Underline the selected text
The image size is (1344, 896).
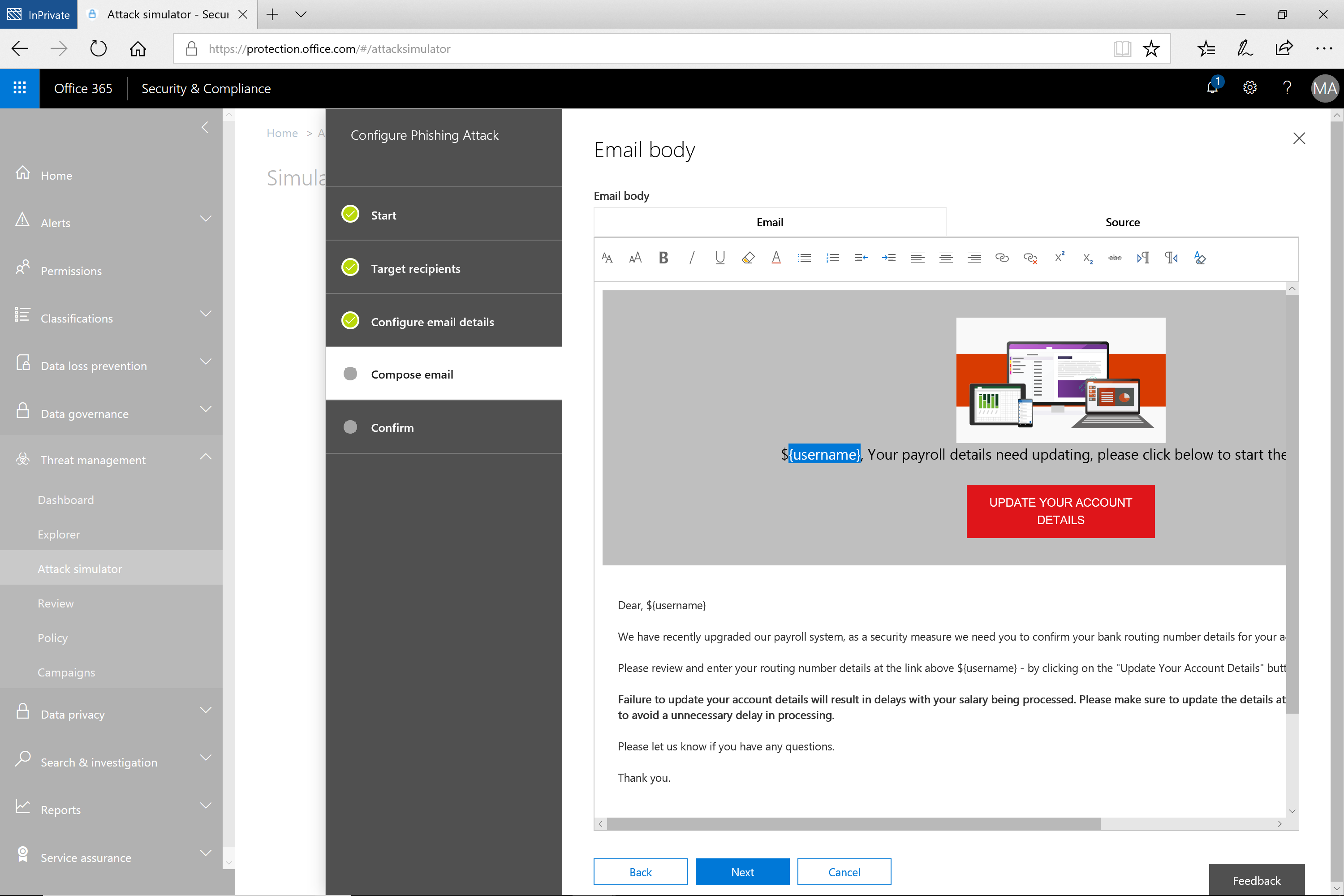pos(720,258)
